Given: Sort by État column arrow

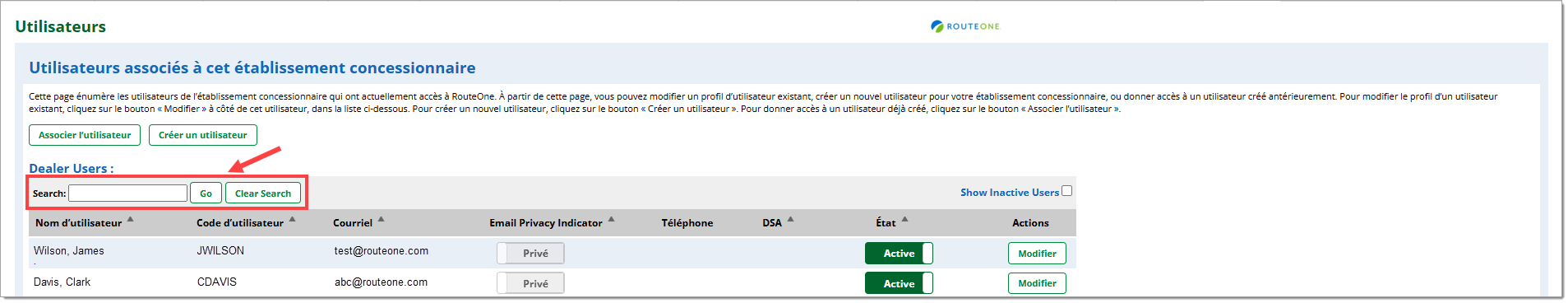Looking at the screenshot, I should click(904, 220).
